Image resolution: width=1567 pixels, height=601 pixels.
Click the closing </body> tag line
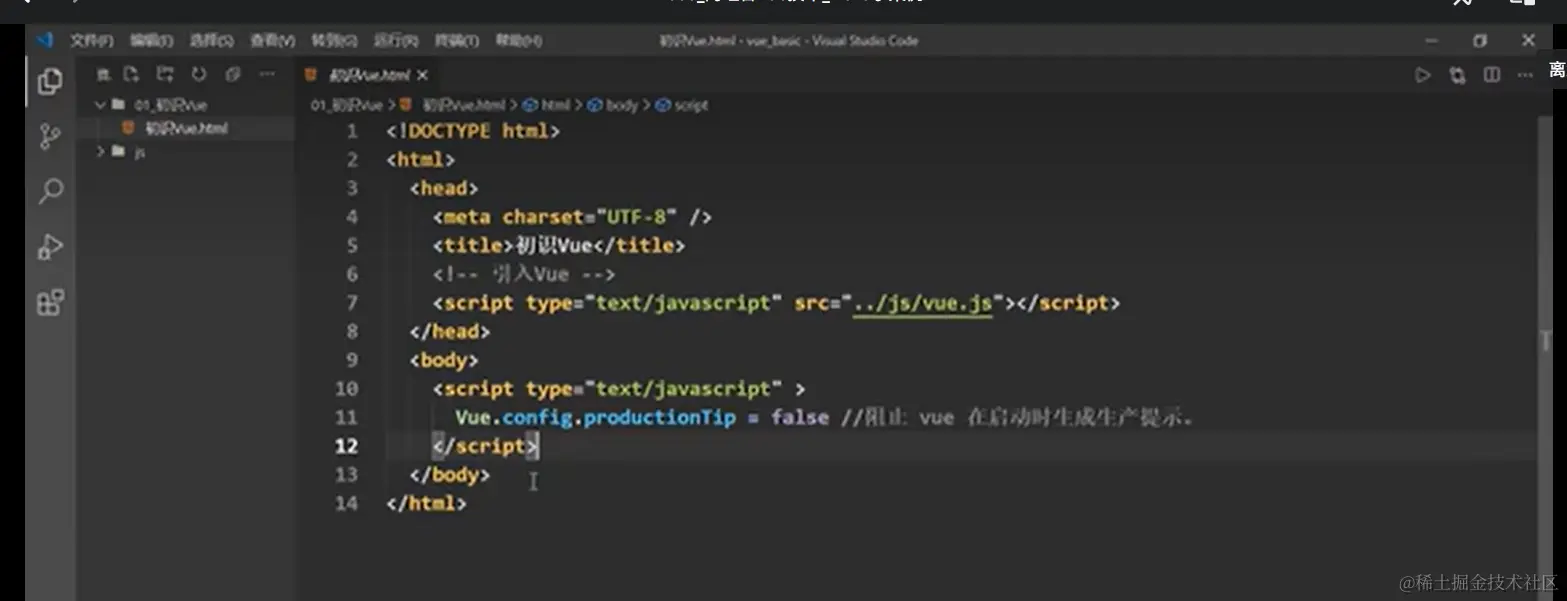point(450,475)
